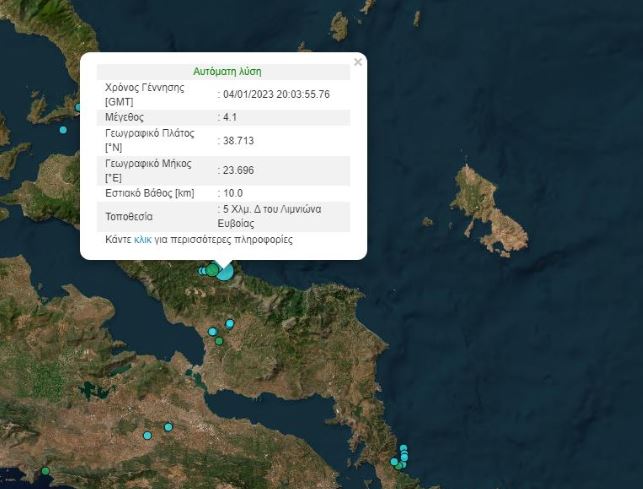
Task: Open the 'κλικ' link for more information
Action: [142, 241]
